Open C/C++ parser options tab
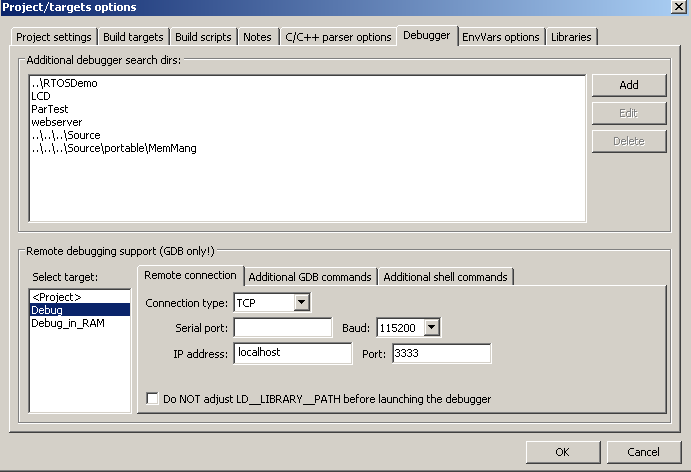Viewport: 691px width, 472px height. click(338, 37)
